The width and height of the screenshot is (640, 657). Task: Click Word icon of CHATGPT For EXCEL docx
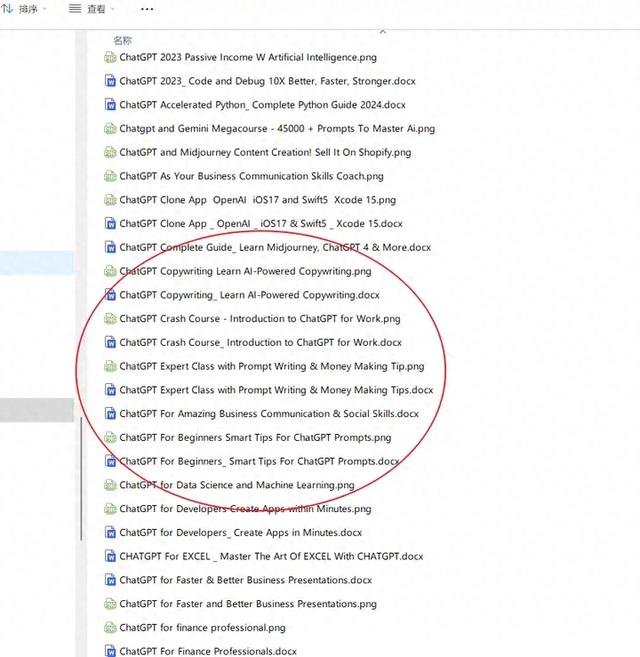click(110, 556)
